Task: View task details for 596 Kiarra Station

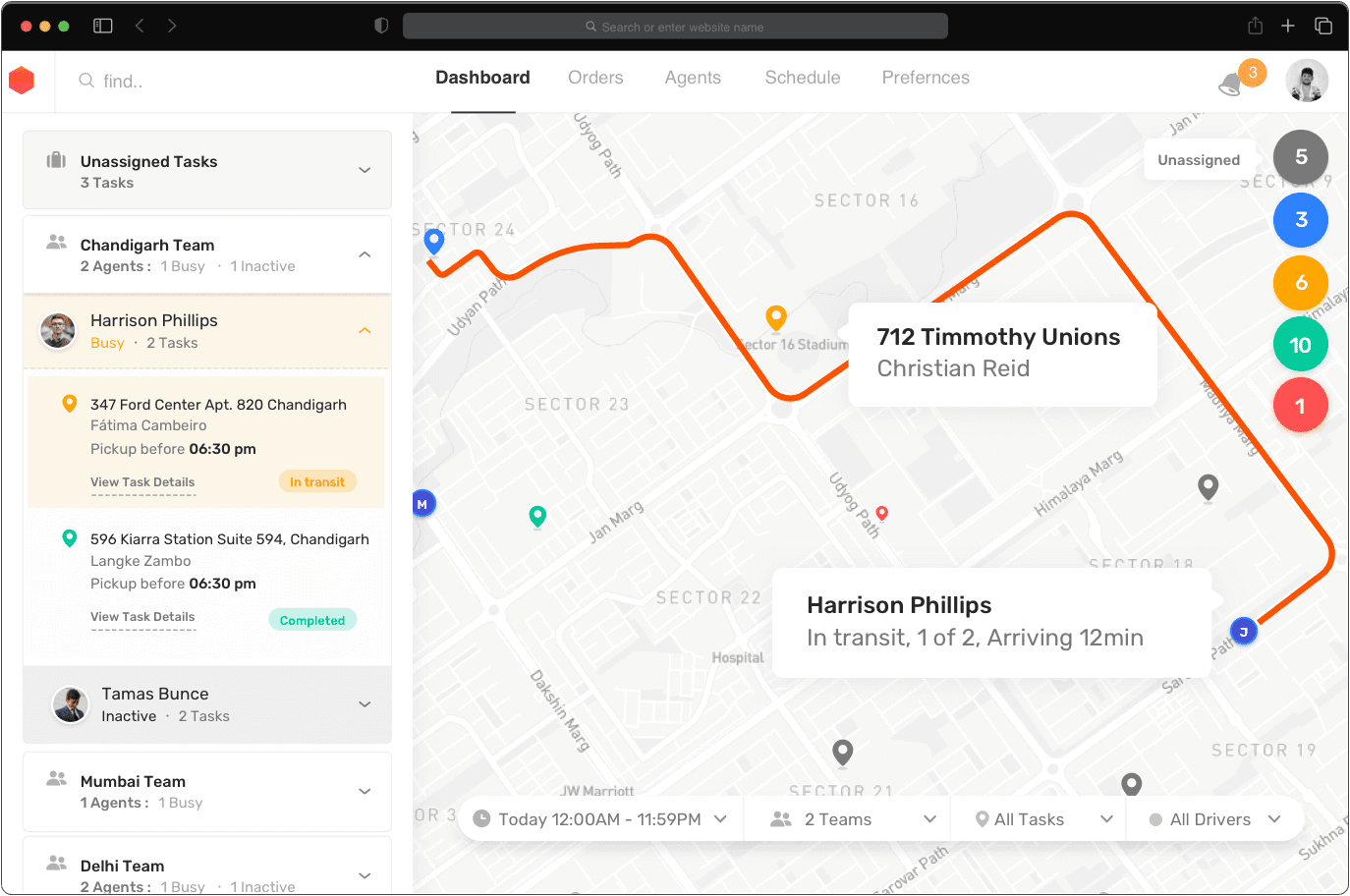Action: 142,617
